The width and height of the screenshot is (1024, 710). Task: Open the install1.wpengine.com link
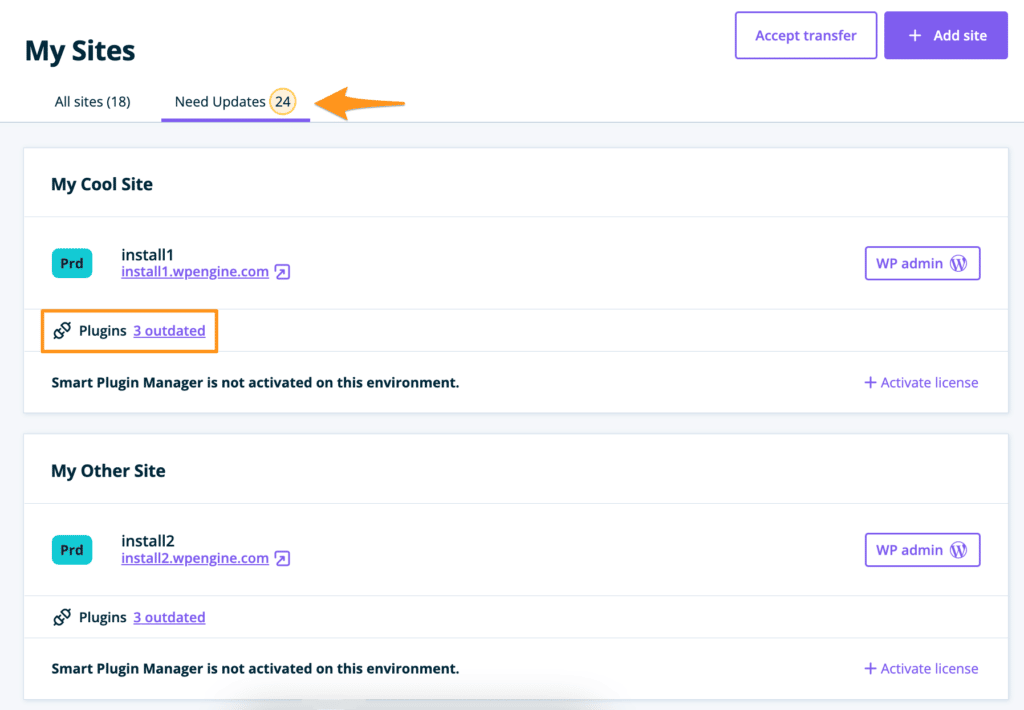click(x=195, y=272)
